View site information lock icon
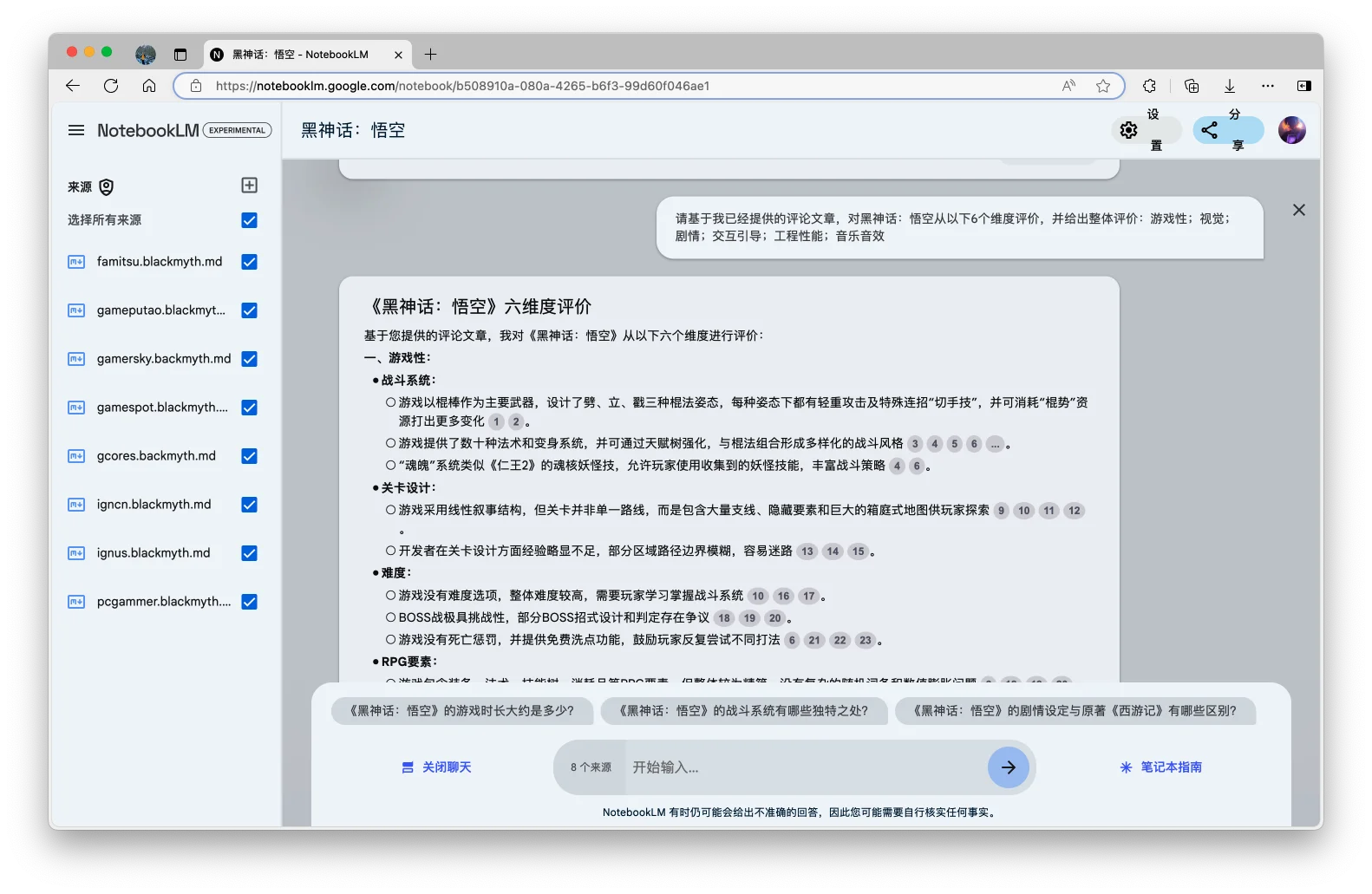 196,86
